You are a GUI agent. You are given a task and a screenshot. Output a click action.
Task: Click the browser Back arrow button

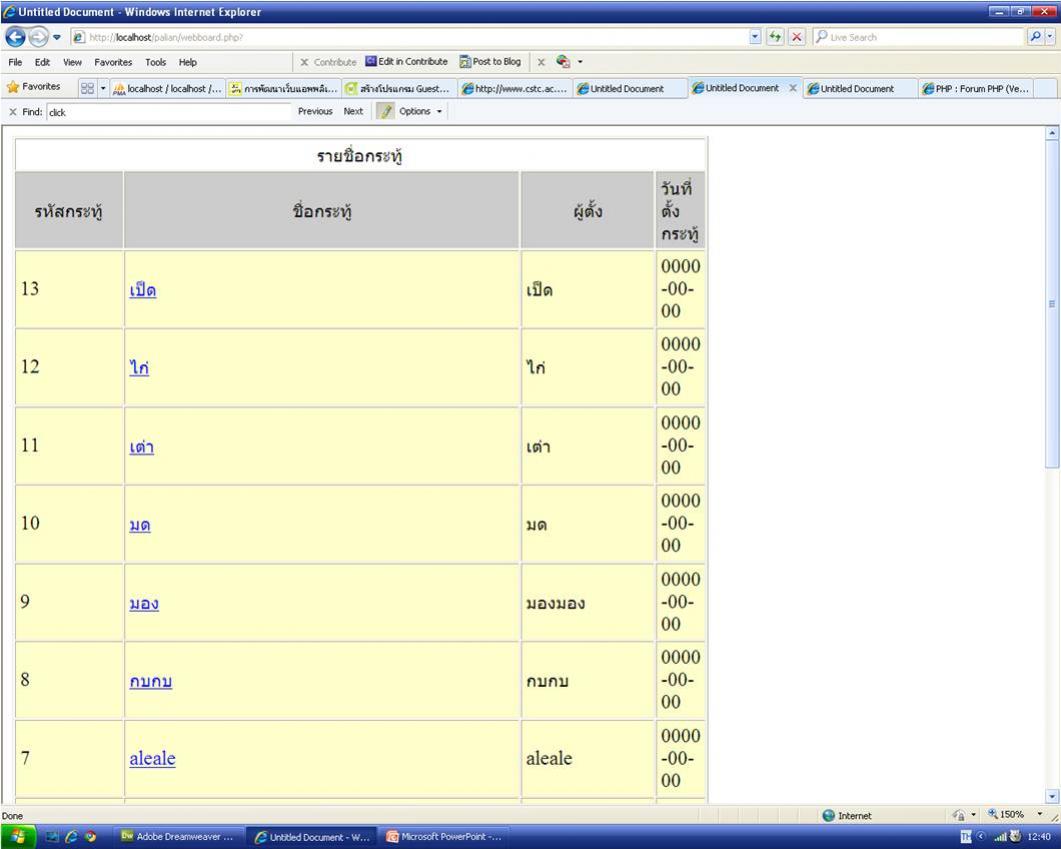[14, 37]
